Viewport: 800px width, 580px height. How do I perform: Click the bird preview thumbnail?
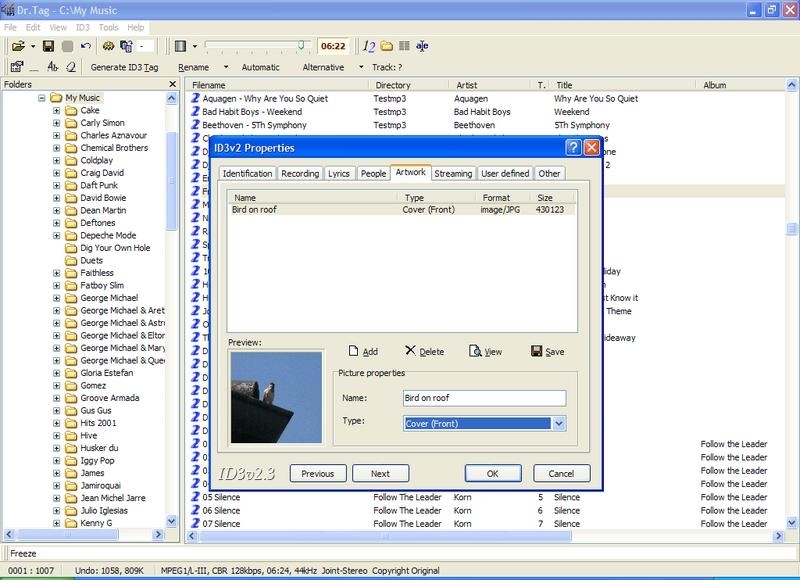click(276, 397)
